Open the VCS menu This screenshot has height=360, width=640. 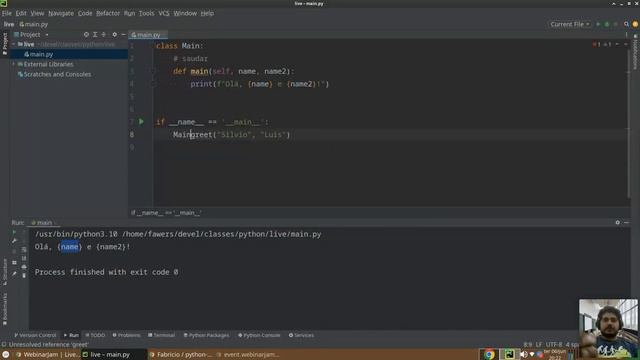point(164,13)
